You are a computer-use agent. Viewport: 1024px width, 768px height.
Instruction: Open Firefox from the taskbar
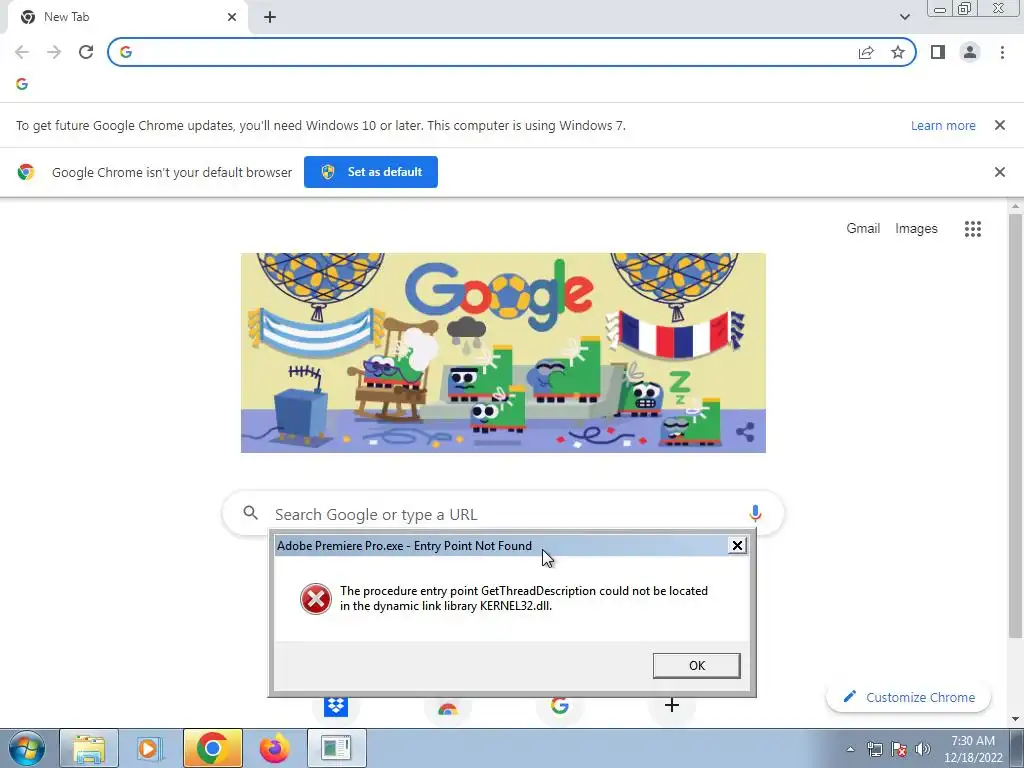(274, 748)
